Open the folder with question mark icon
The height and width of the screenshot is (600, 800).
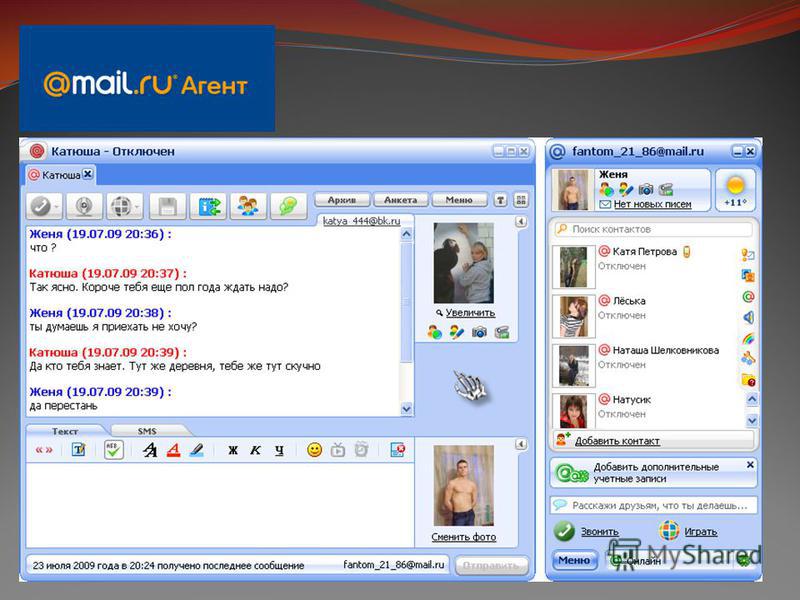[748, 380]
